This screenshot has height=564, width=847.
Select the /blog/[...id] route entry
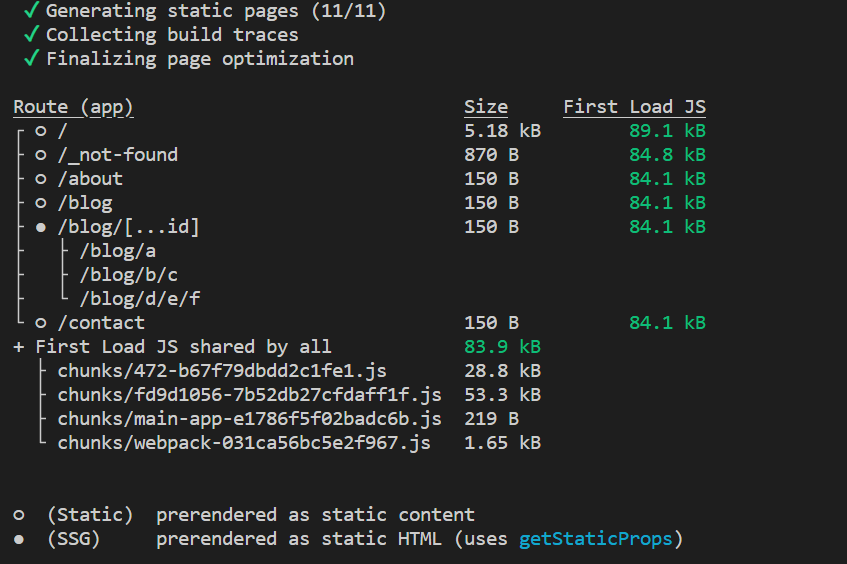click(x=129, y=227)
